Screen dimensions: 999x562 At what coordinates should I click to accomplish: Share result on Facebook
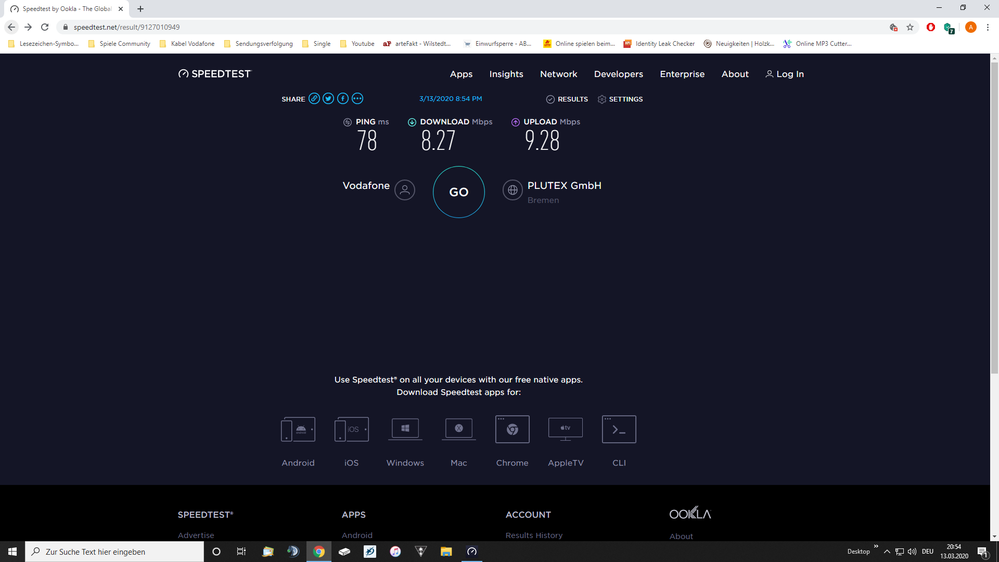tap(343, 99)
